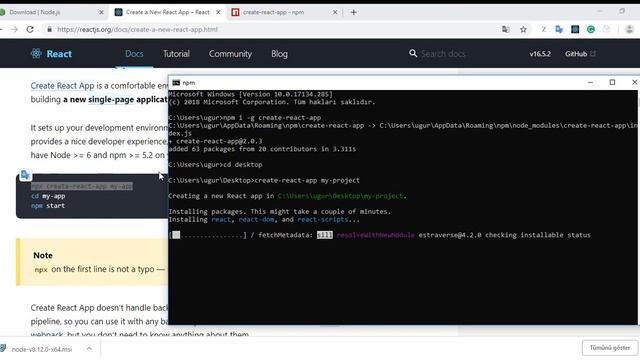This screenshot has height=360, width=640.
Task: Click the padlock site info icon
Action: click(49, 29)
